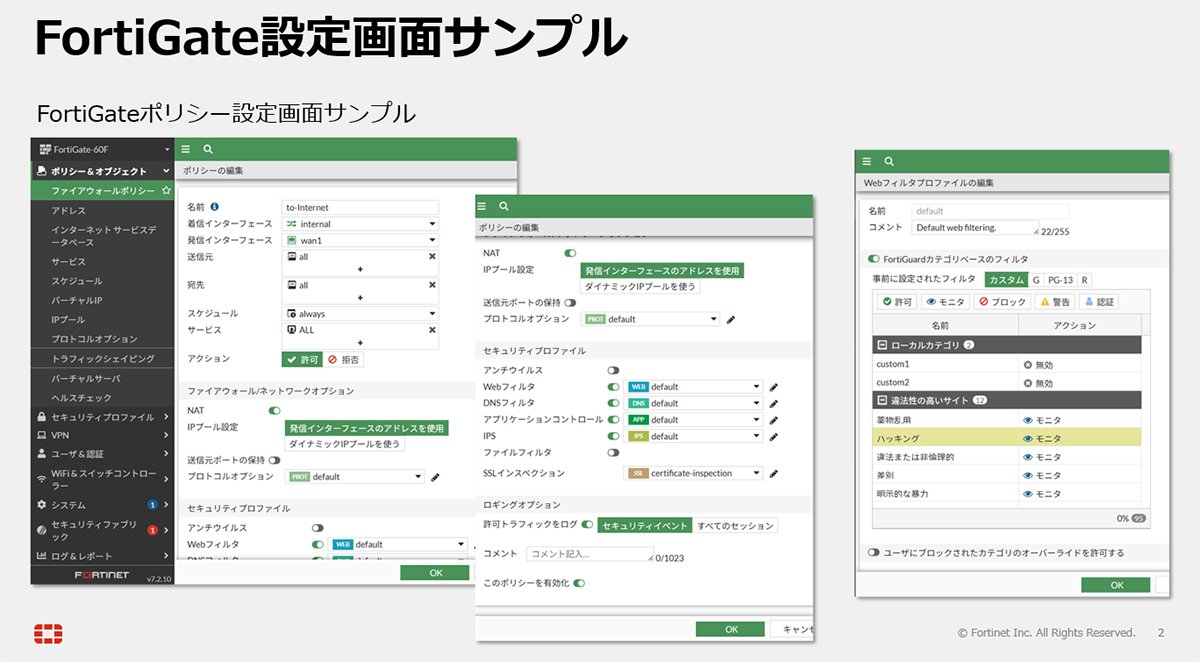
Task: Click info icon beside 名前 label
Action: pos(214,207)
